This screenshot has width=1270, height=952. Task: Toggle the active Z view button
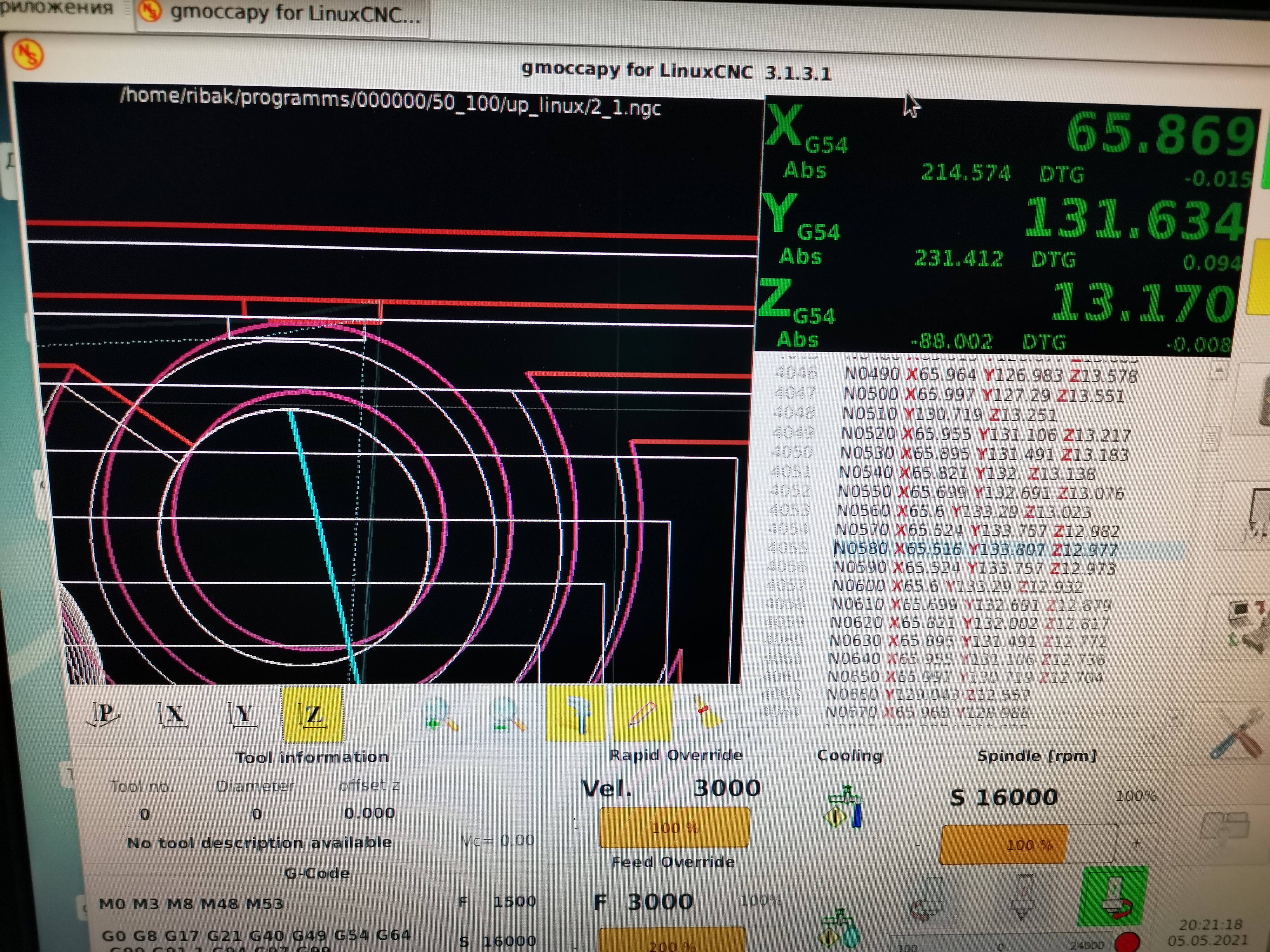point(312,715)
